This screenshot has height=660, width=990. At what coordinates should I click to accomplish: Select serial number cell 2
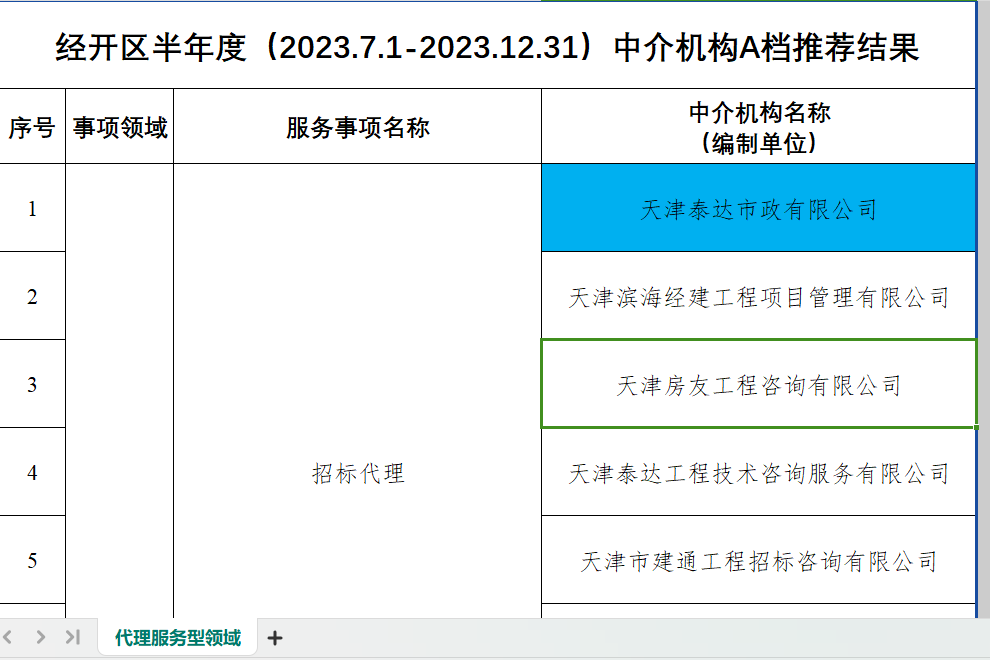[x=32, y=296]
